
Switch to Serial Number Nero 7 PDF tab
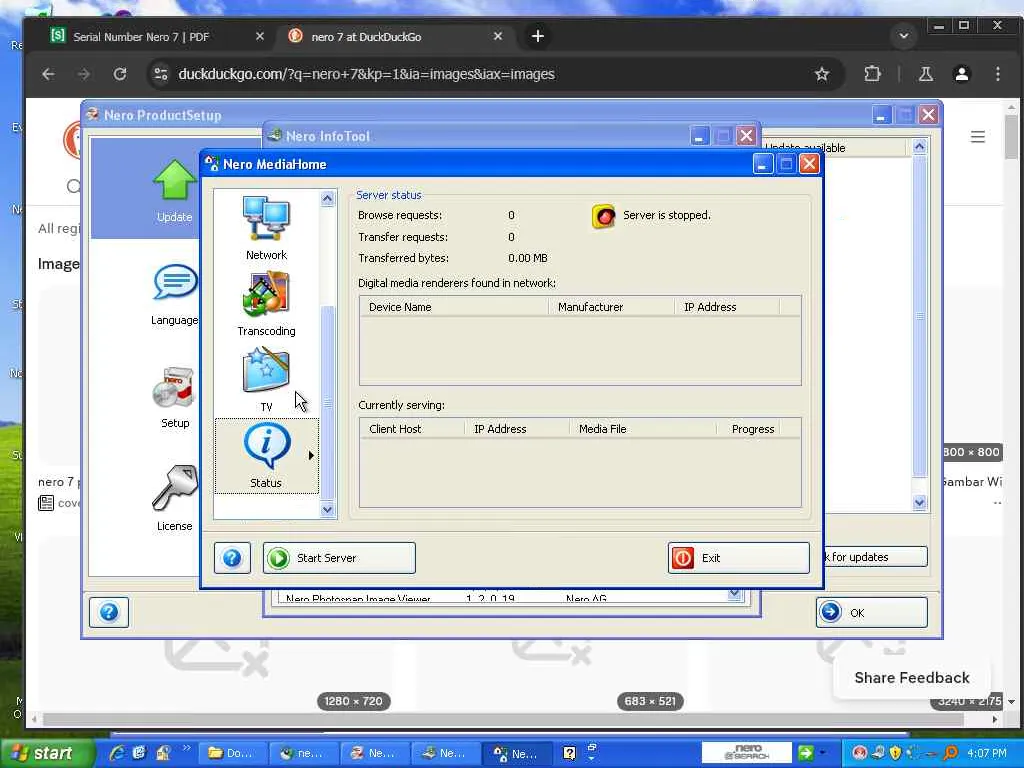141,37
